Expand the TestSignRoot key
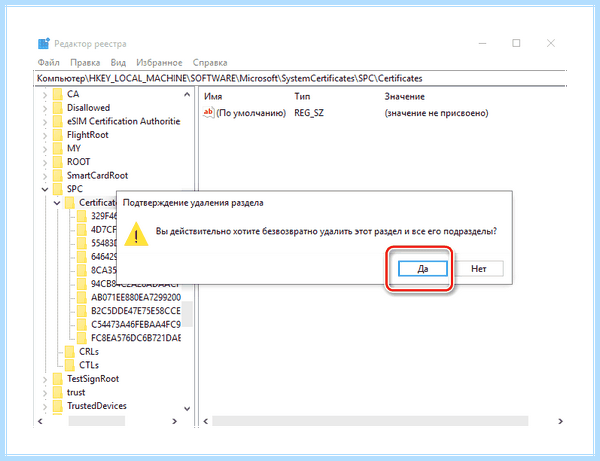The width and height of the screenshot is (600, 461). coord(45,380)
